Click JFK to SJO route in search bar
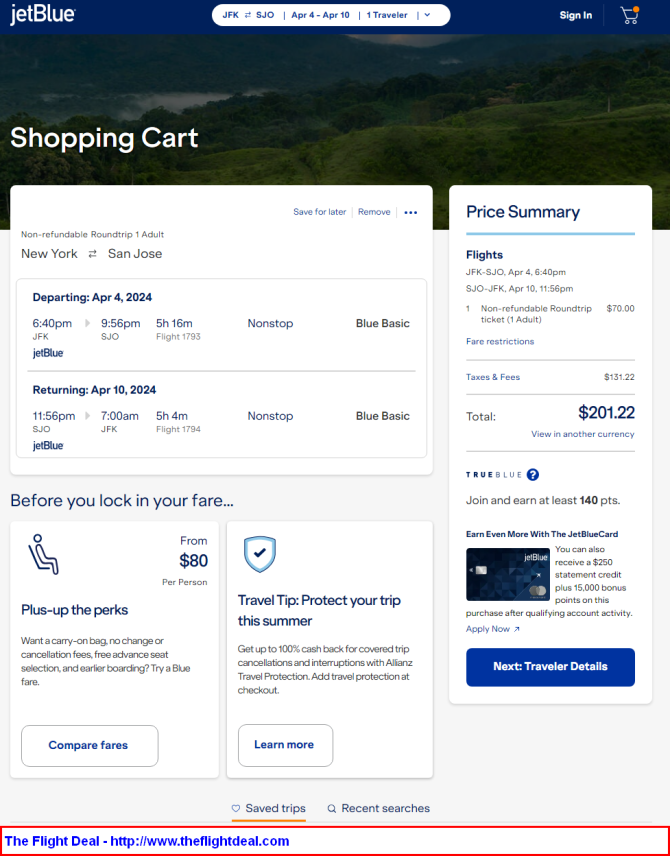The height and width of the screenshot is (856, 670). 248,15
